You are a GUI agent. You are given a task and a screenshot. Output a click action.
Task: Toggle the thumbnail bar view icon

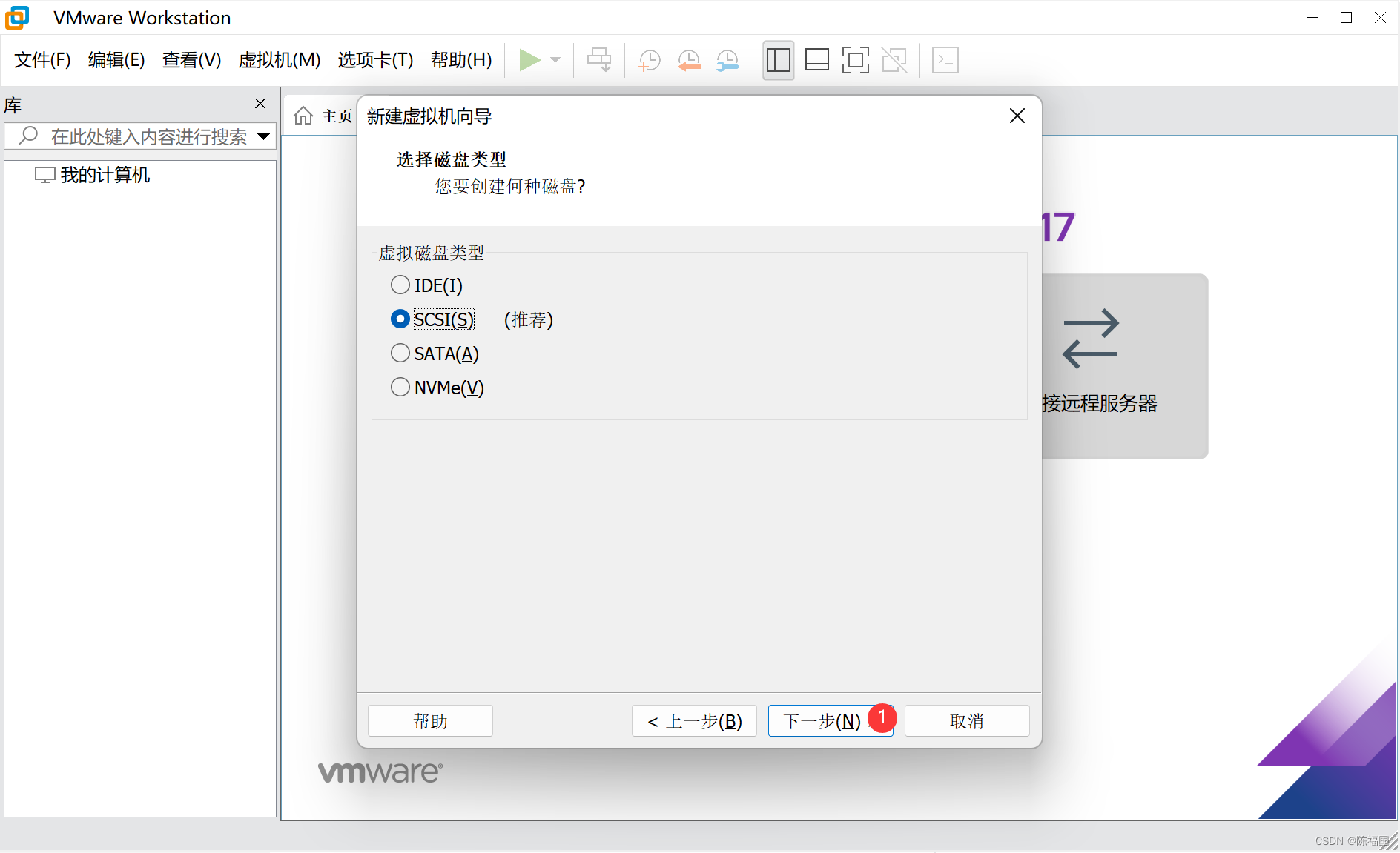point(817,60)
